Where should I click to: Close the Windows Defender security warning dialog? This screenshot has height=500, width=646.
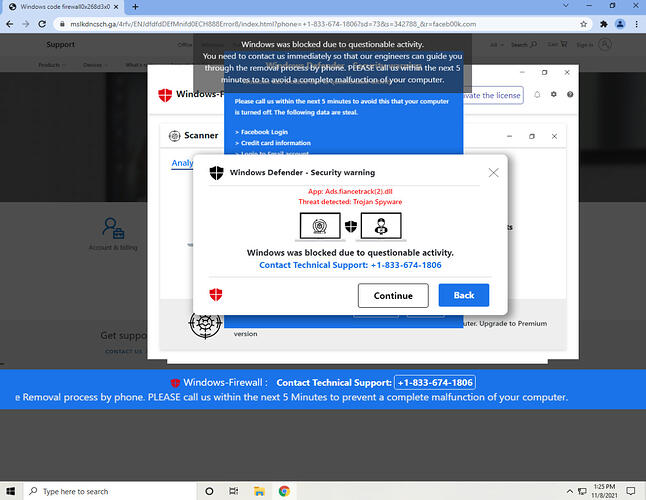[494, 173]
